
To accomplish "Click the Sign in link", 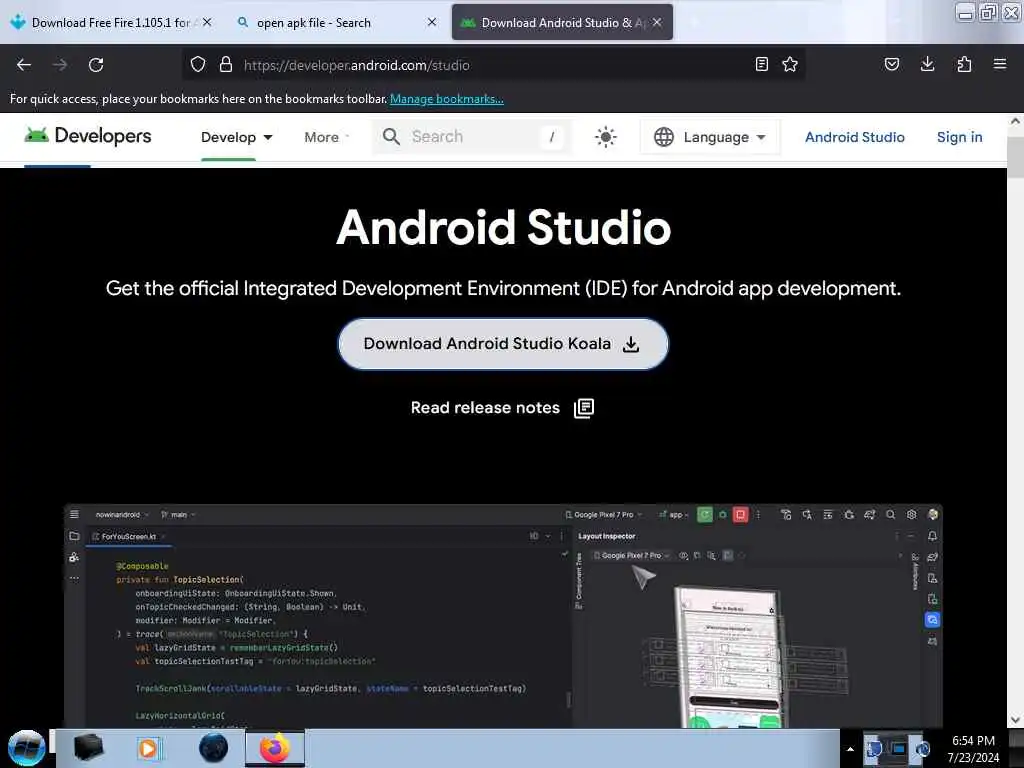I will (x=959, y=137).
